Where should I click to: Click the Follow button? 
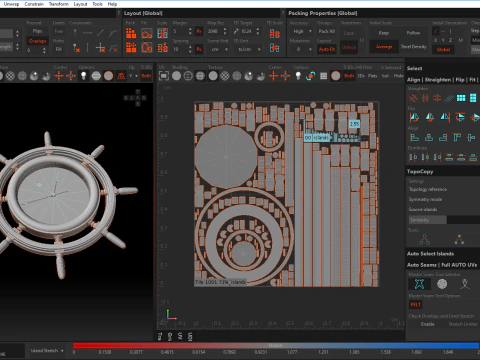[413, 33]
